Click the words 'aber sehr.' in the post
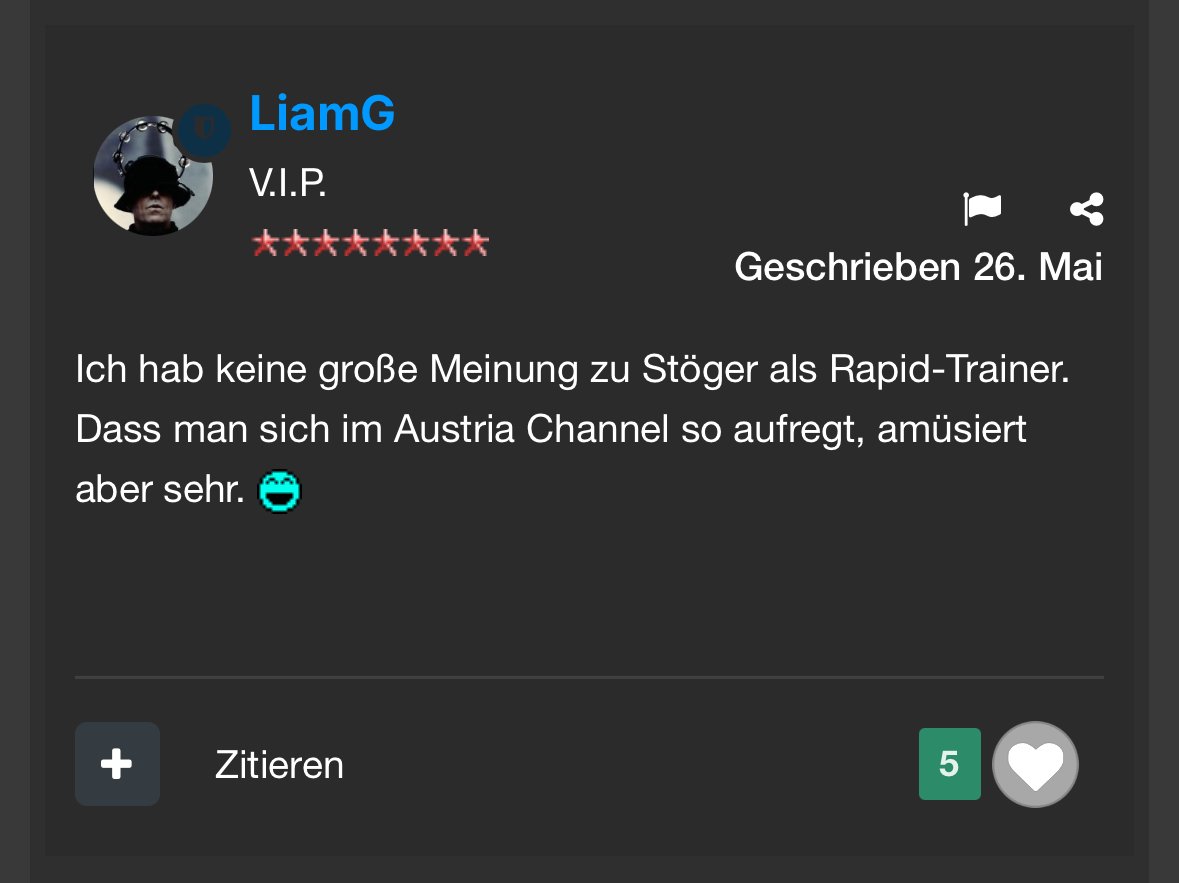The height and width of the screenshot is (883, 1179). point(159,490)
